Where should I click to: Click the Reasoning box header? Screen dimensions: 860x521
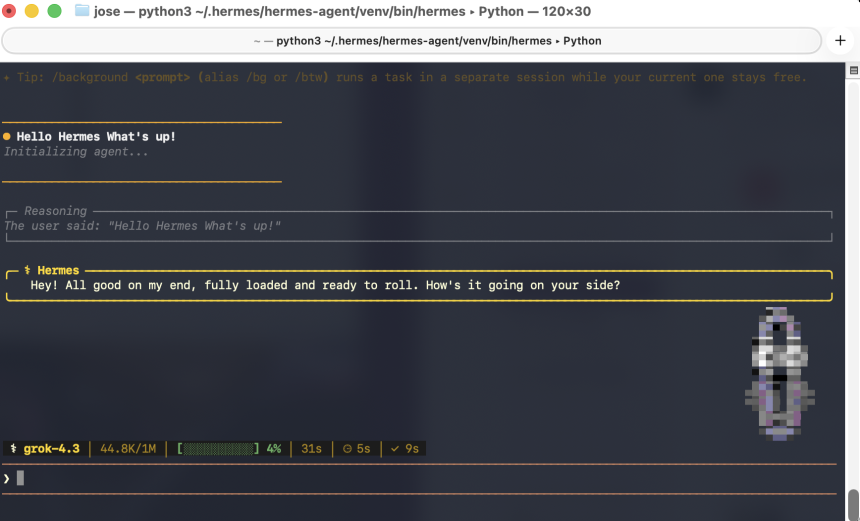55,211
